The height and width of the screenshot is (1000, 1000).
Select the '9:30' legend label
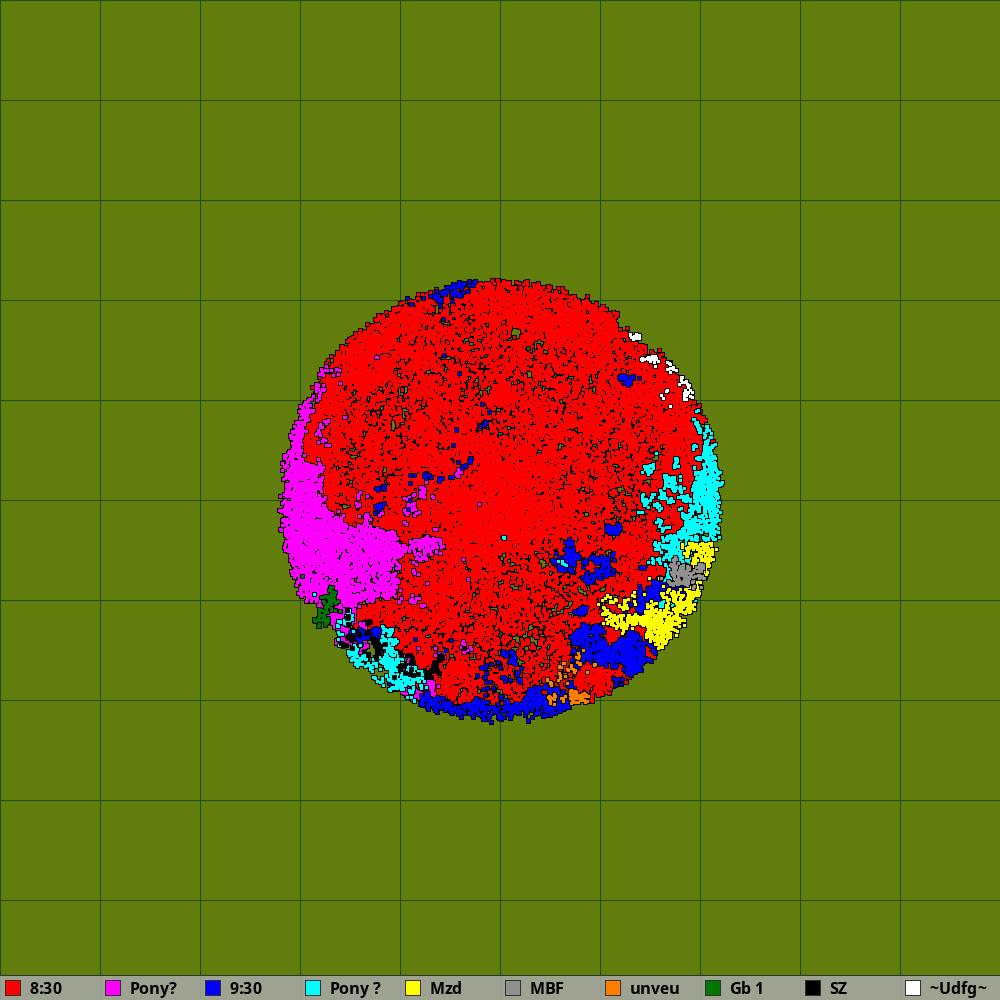point(246,988)
